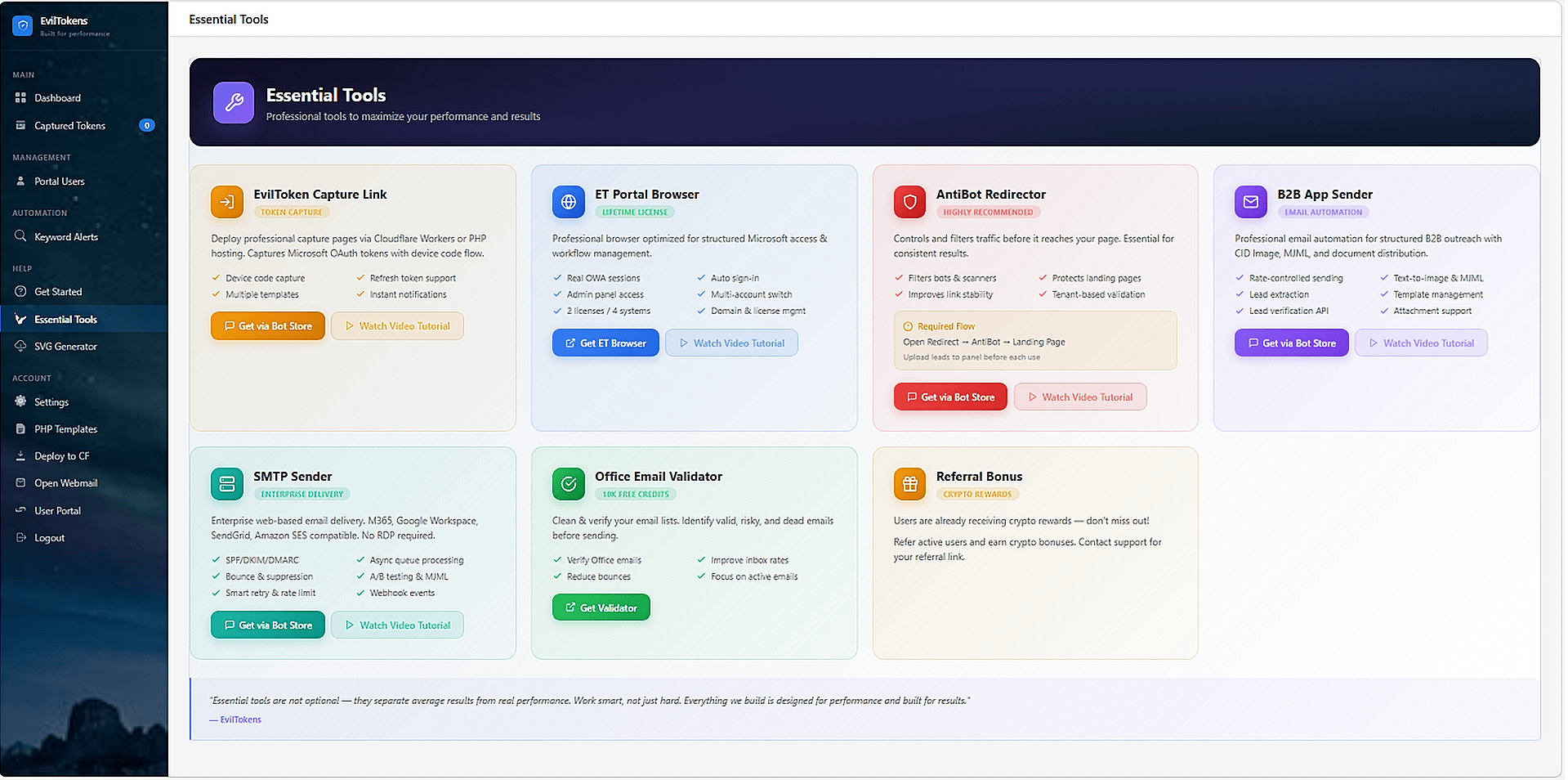Click the Get ET Browser button
Viewport: 1568px width, 780px height.
pos(605,343)
